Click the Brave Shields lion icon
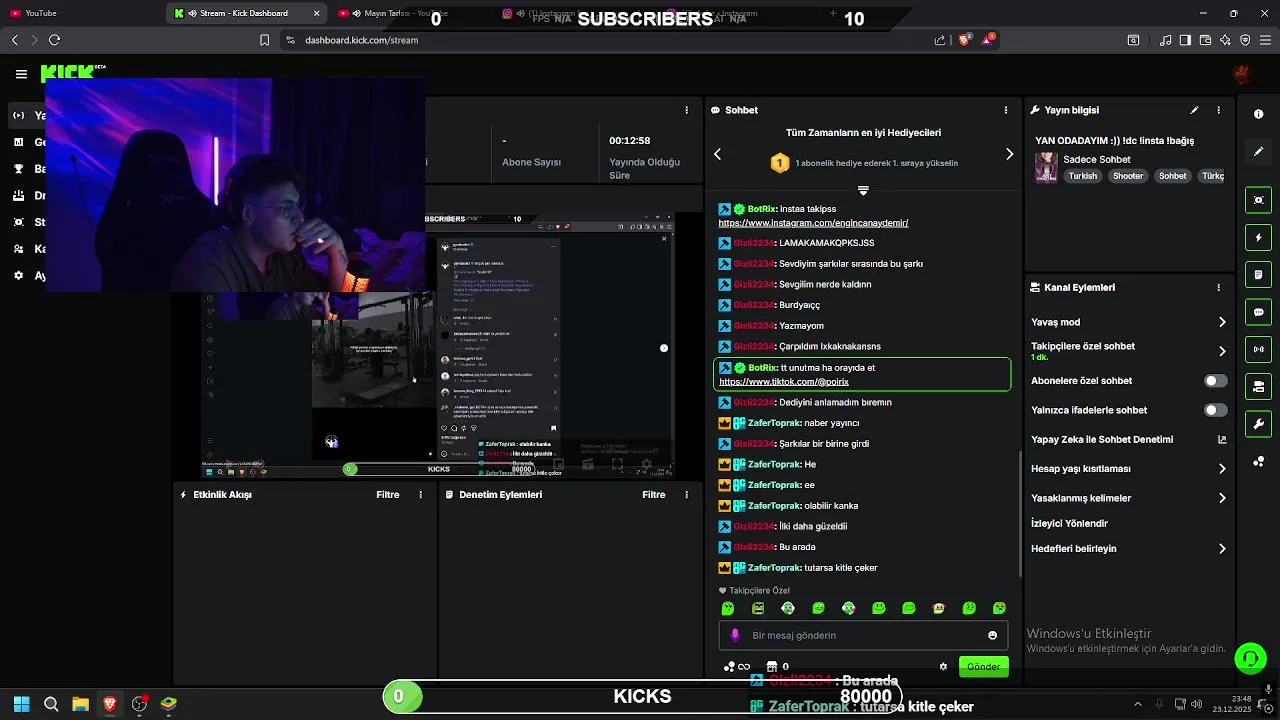The height and width of the screenshot is (720, 1280). (965, 40)
